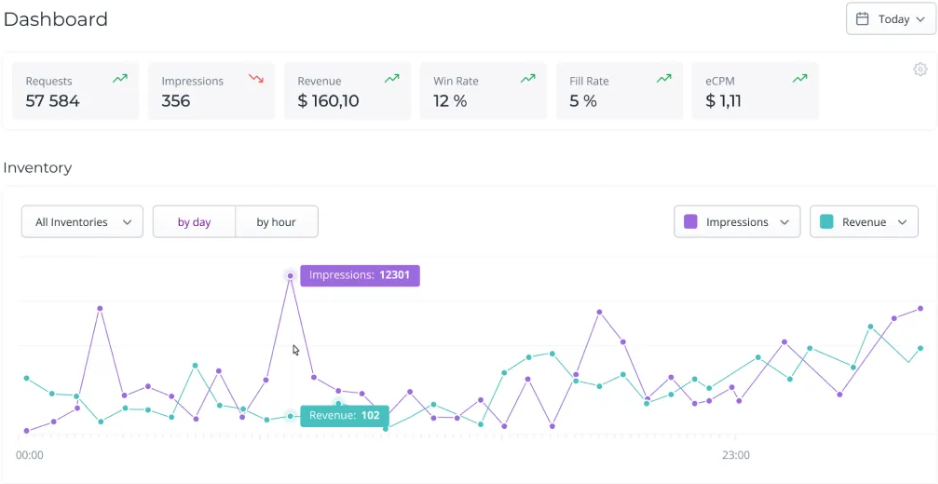Click the chevron on Today selector

(x=921, y=20)
